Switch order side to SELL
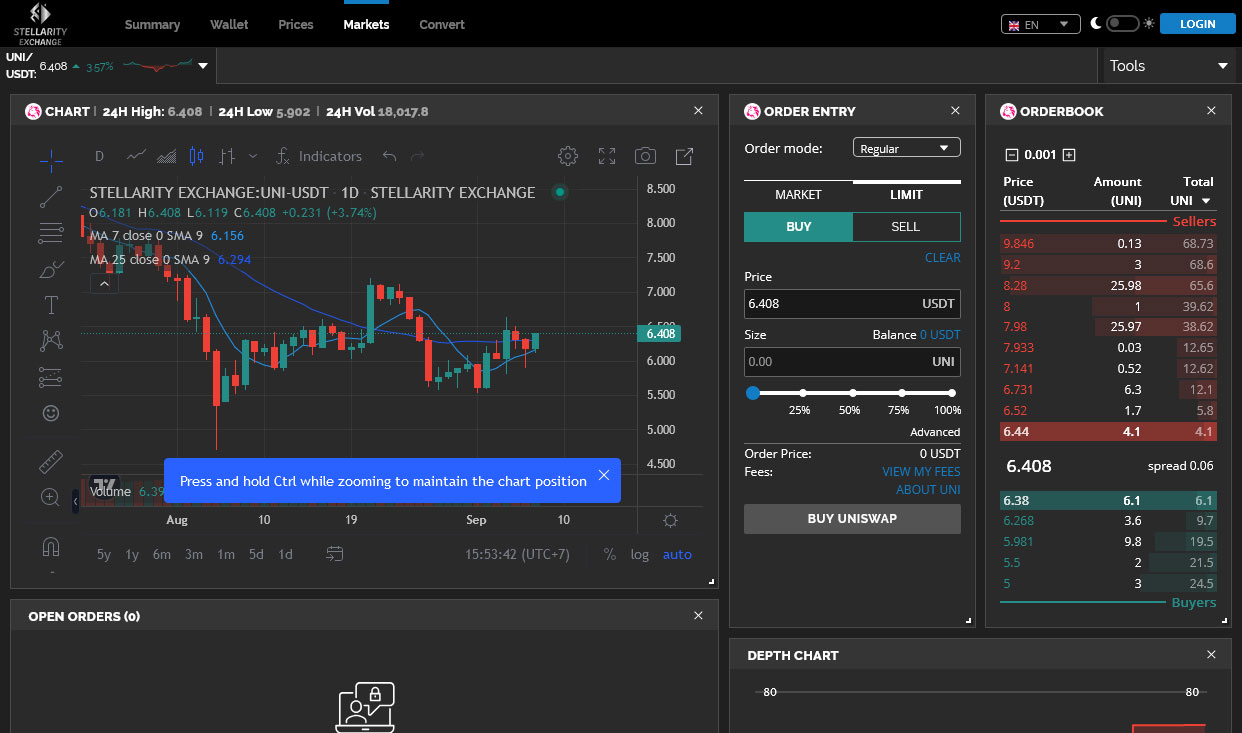The width and height of the screenshot is (1242, 733). click(x=905, y=227)
